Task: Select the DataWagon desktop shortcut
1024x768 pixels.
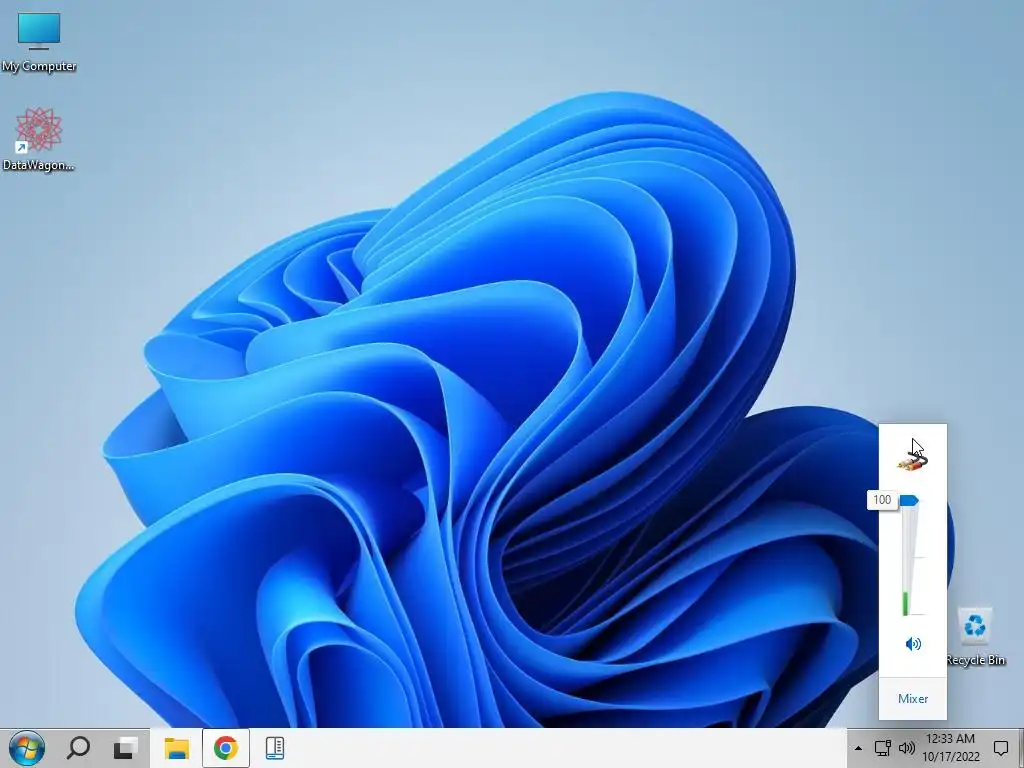Action: tap(39, 139)
